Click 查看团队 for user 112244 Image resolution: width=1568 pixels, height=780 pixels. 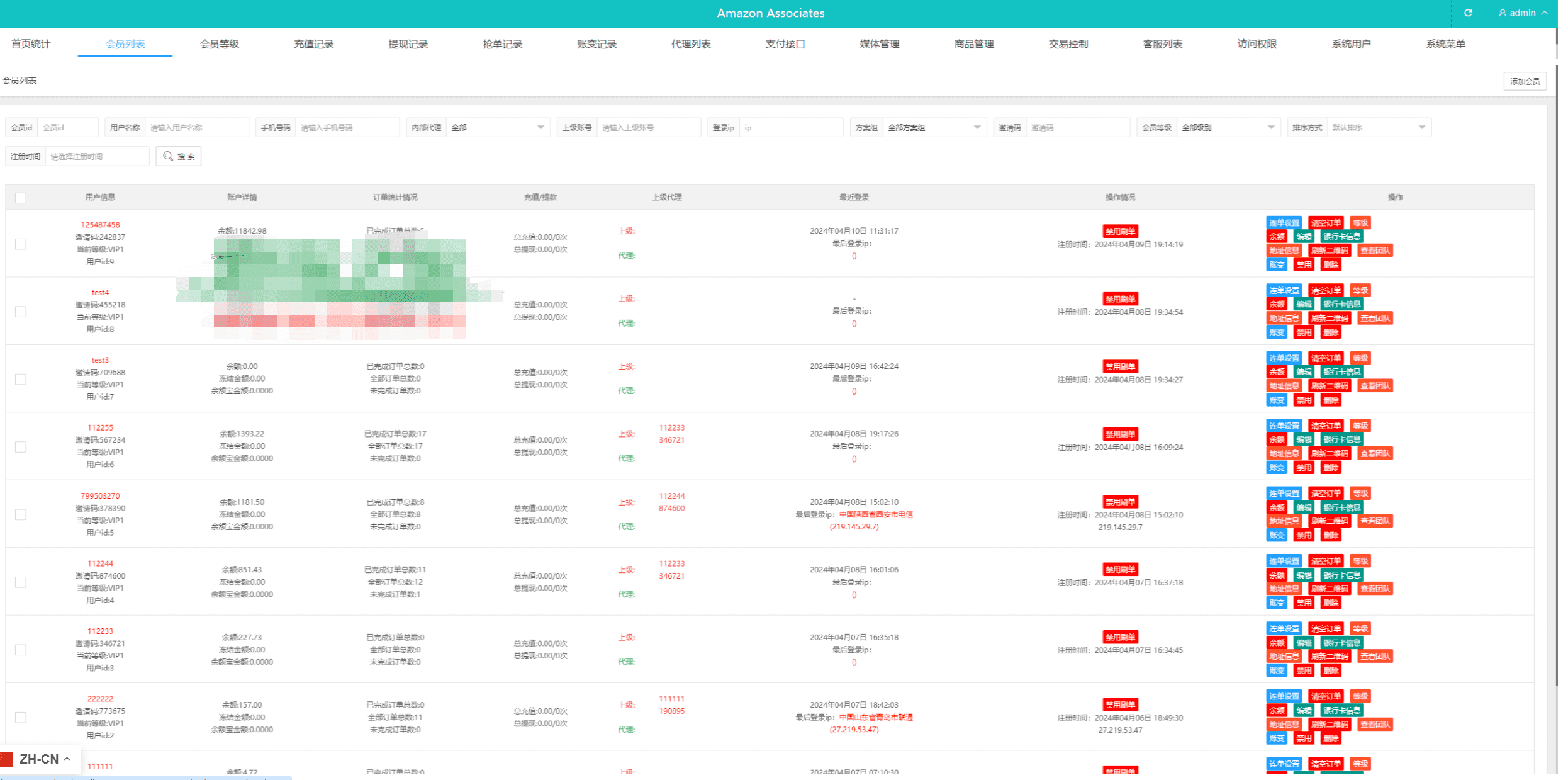[x=1375, y=589]
